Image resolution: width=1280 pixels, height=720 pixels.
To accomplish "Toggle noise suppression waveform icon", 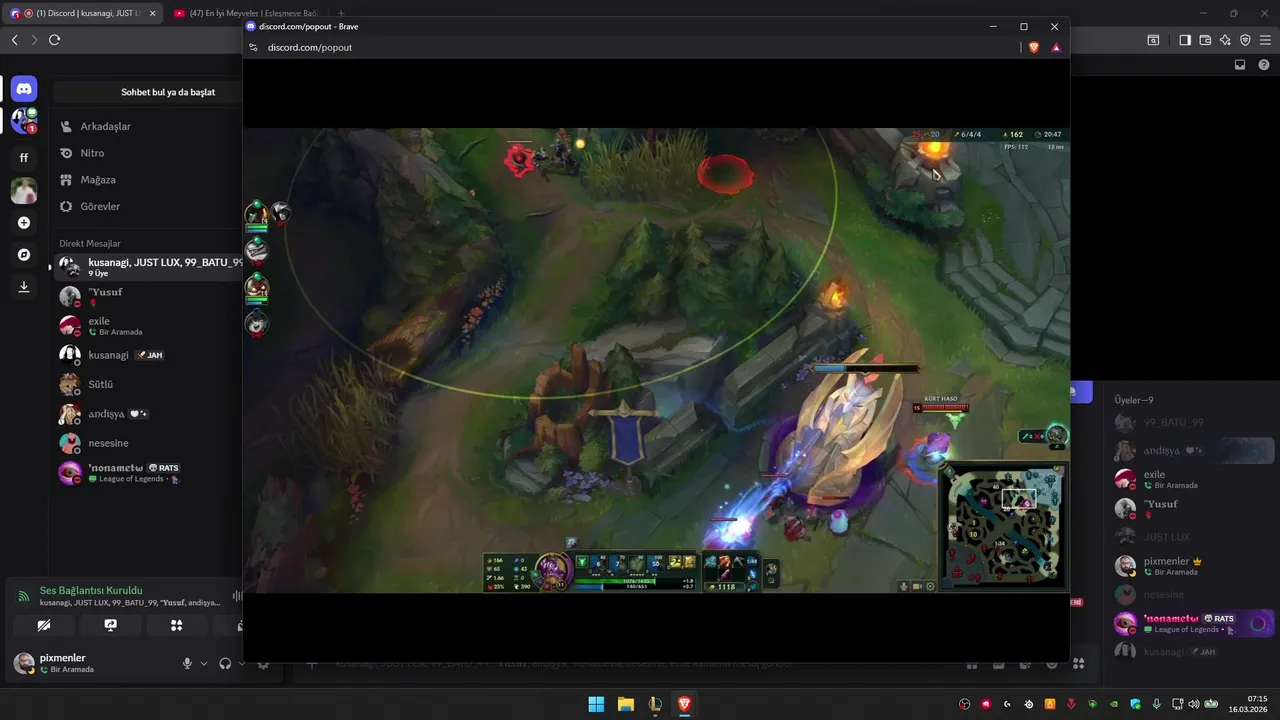I will [x=237, y=596].
